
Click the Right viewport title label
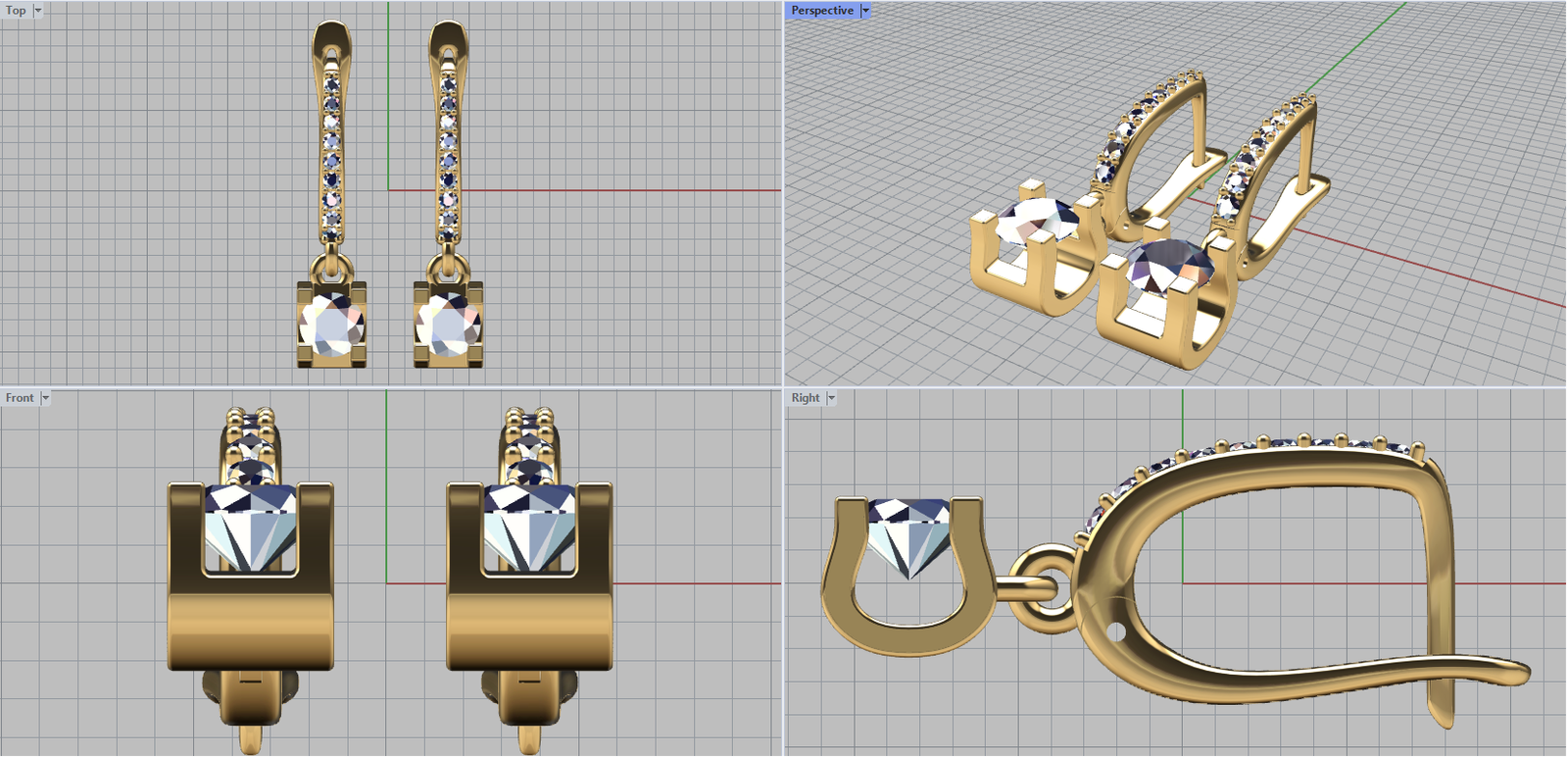click(x=806, y=398)
